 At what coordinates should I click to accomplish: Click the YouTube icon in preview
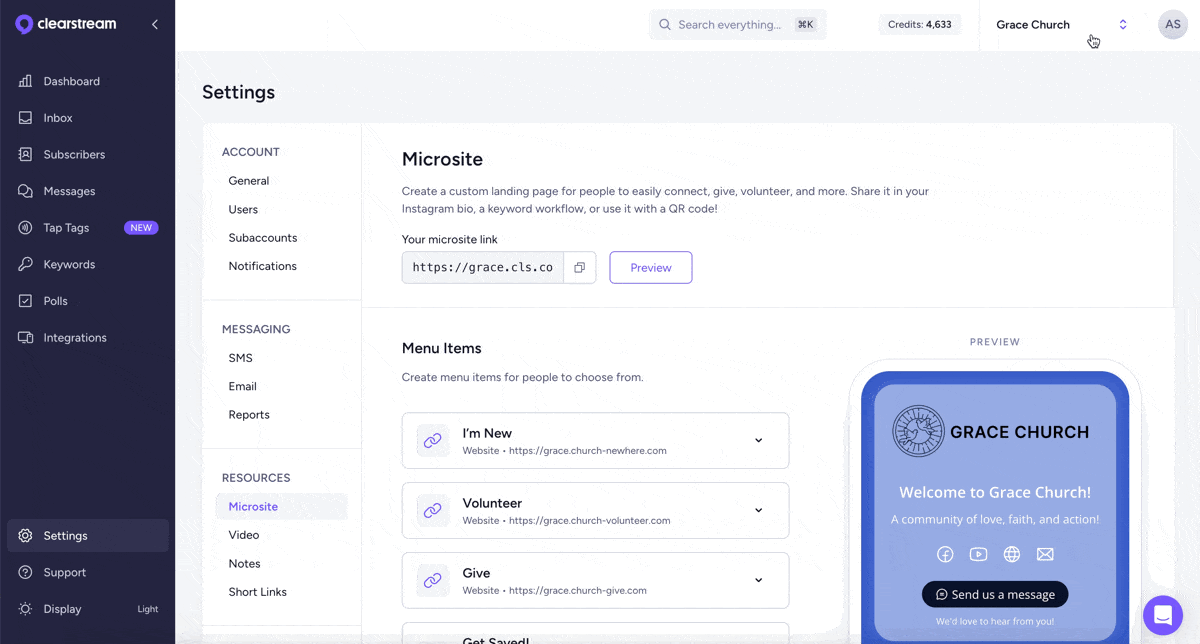978,554
